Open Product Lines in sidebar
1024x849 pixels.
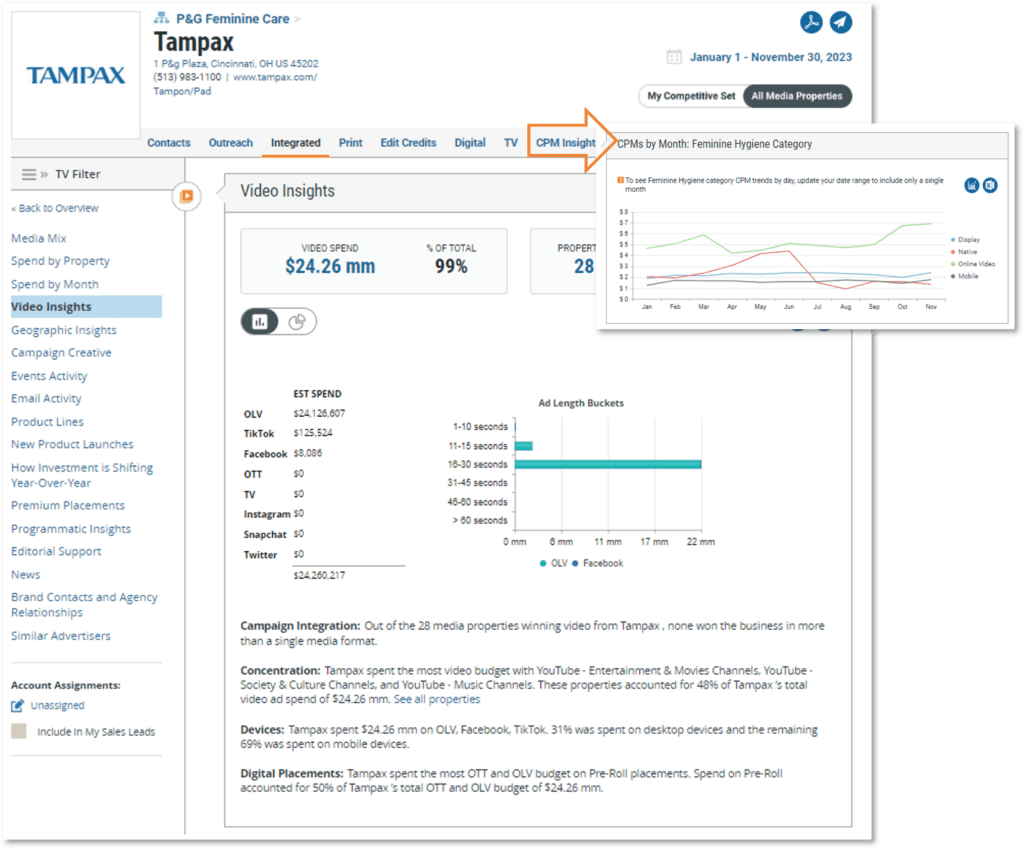[x=48, y=421]
